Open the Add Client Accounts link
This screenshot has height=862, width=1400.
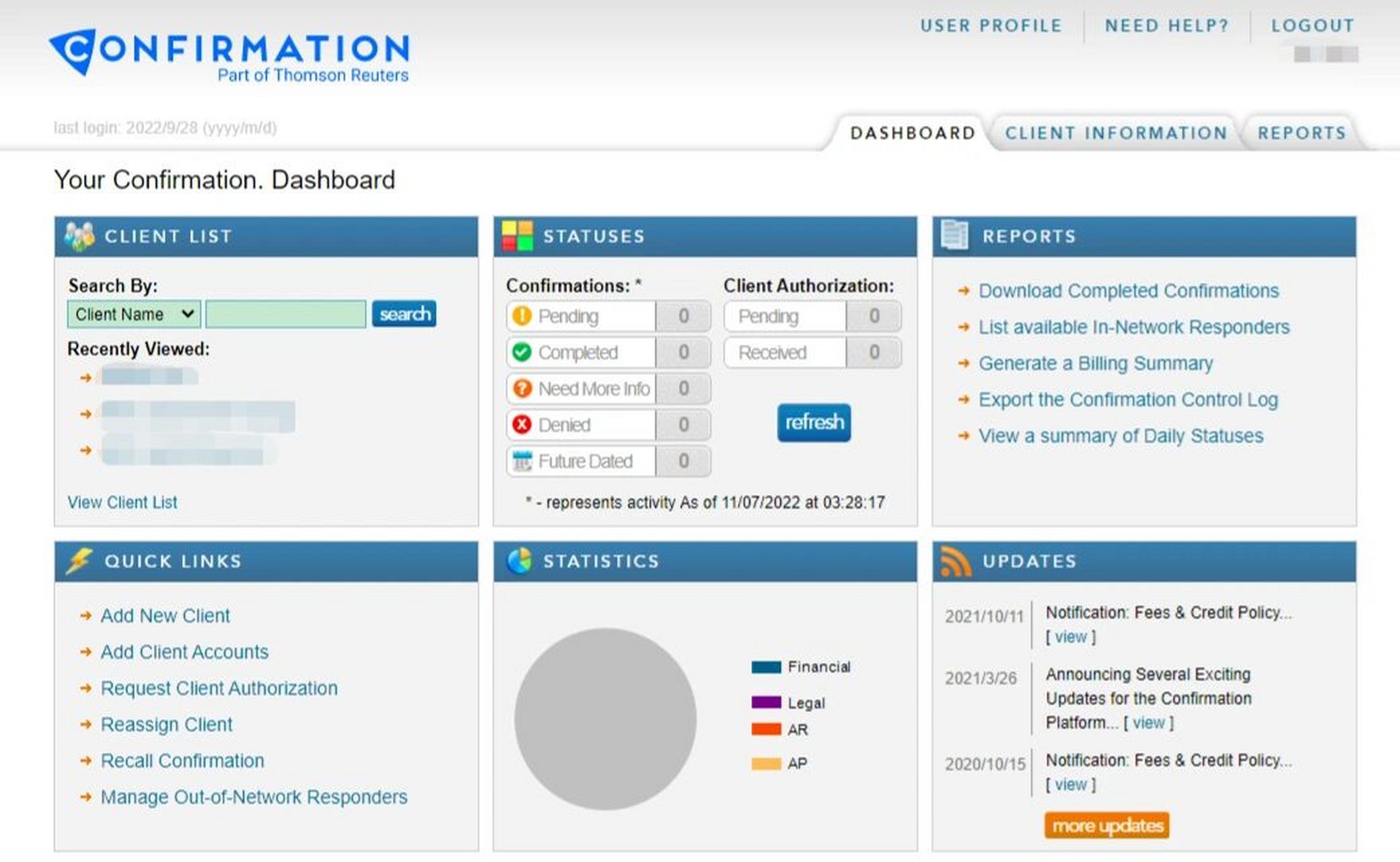point(184,652)
